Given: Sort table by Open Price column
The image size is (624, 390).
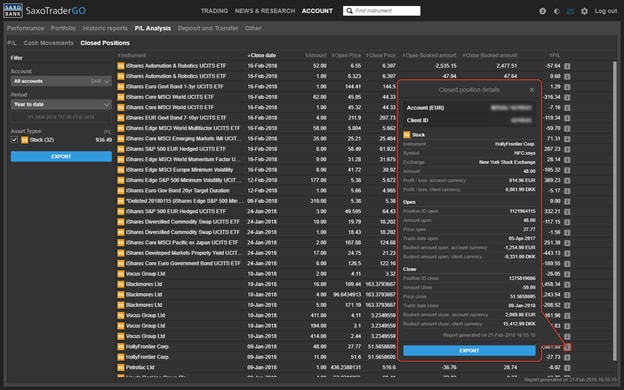Looking at the screenshot, I should (347, 55).
